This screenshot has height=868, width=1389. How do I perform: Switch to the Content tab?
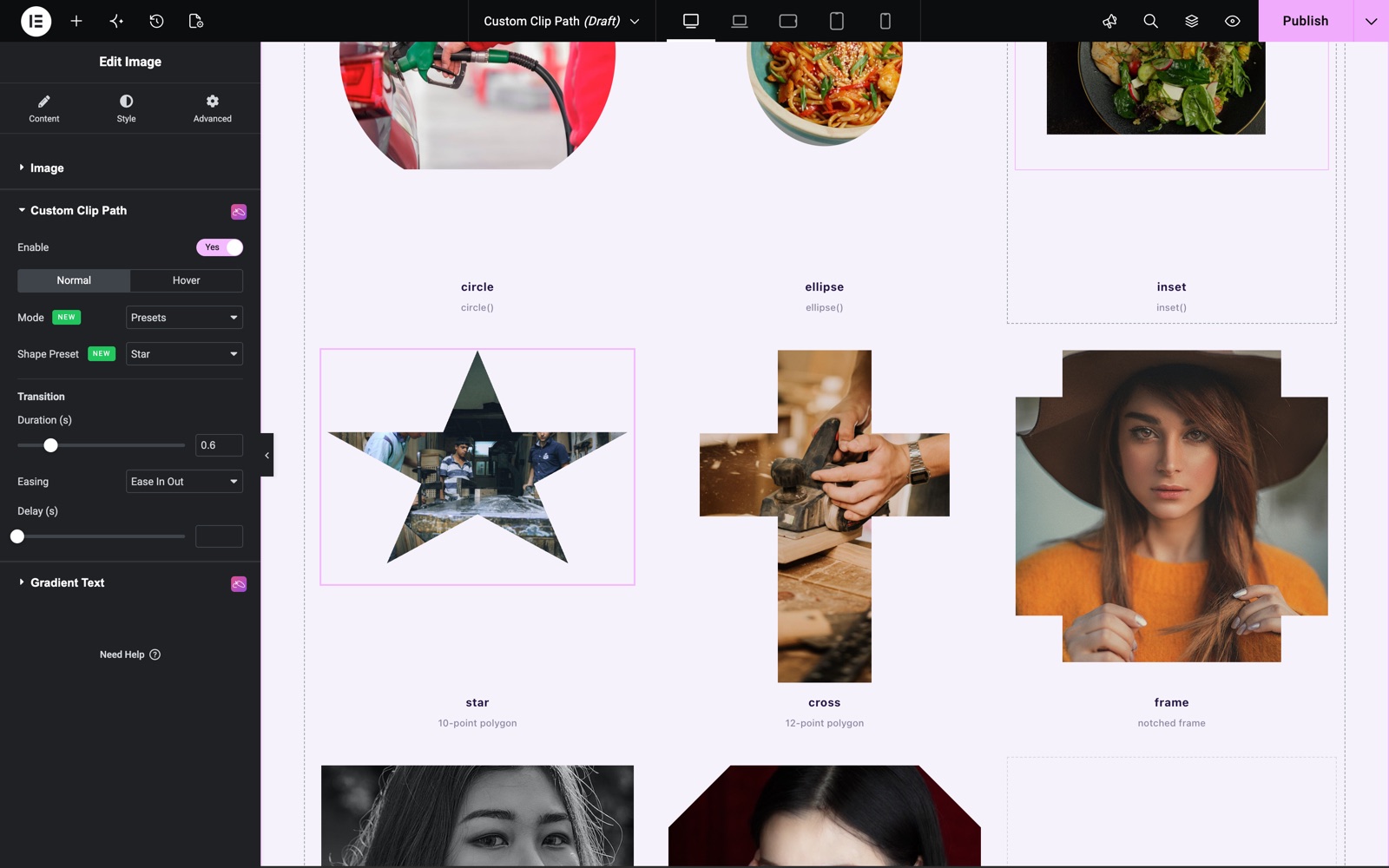pos(44,108)
